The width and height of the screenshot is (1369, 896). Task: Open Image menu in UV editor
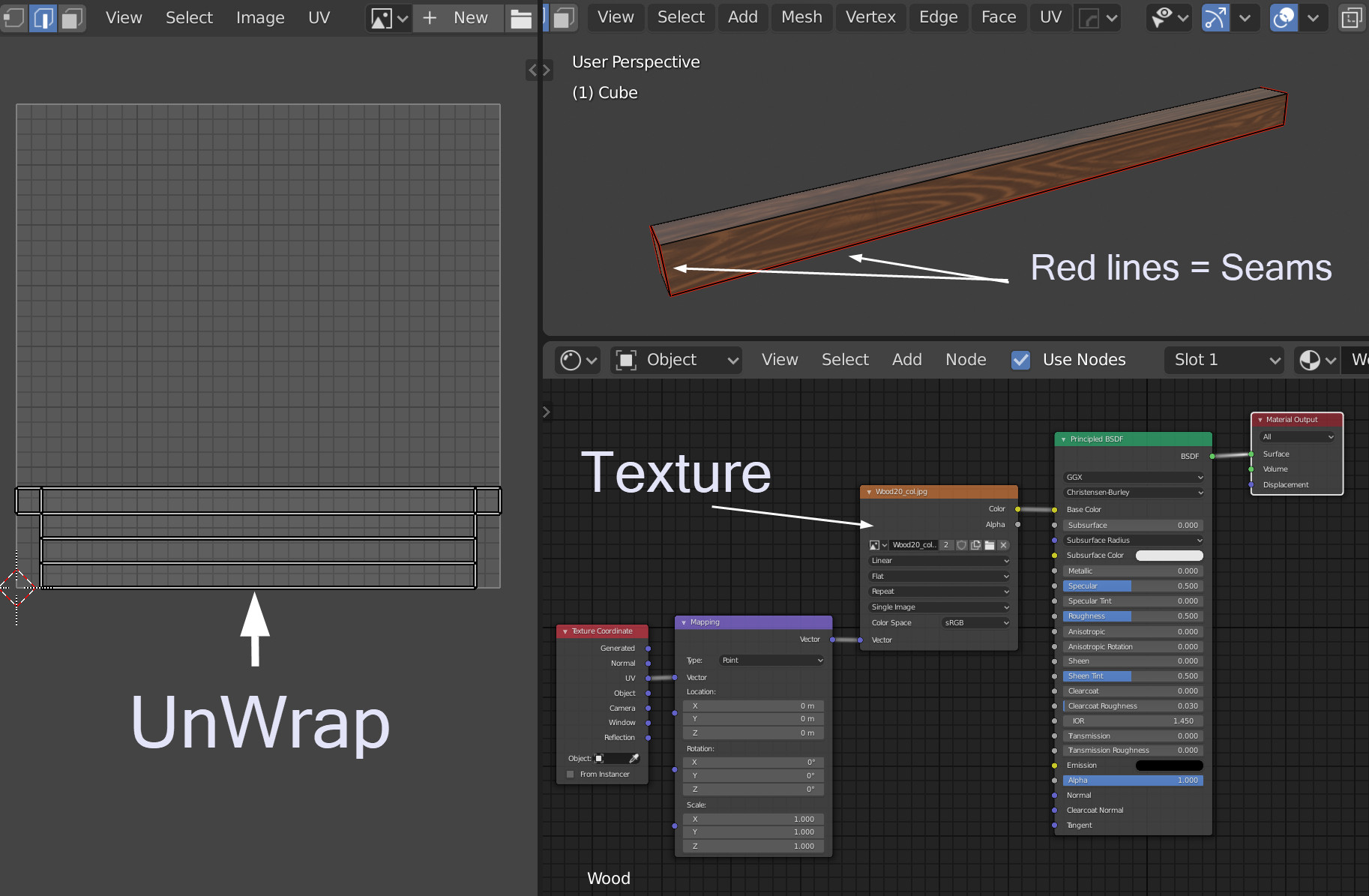260,18
